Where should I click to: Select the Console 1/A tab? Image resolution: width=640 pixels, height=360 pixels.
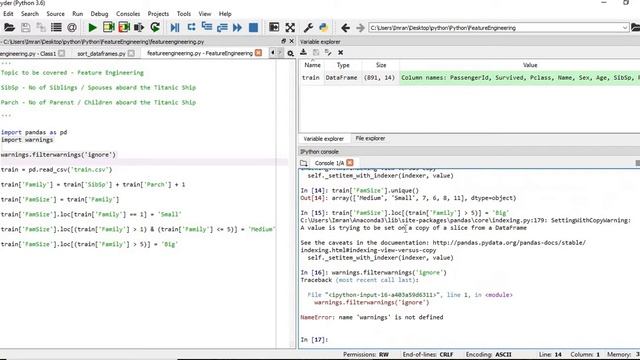[329, 163]
